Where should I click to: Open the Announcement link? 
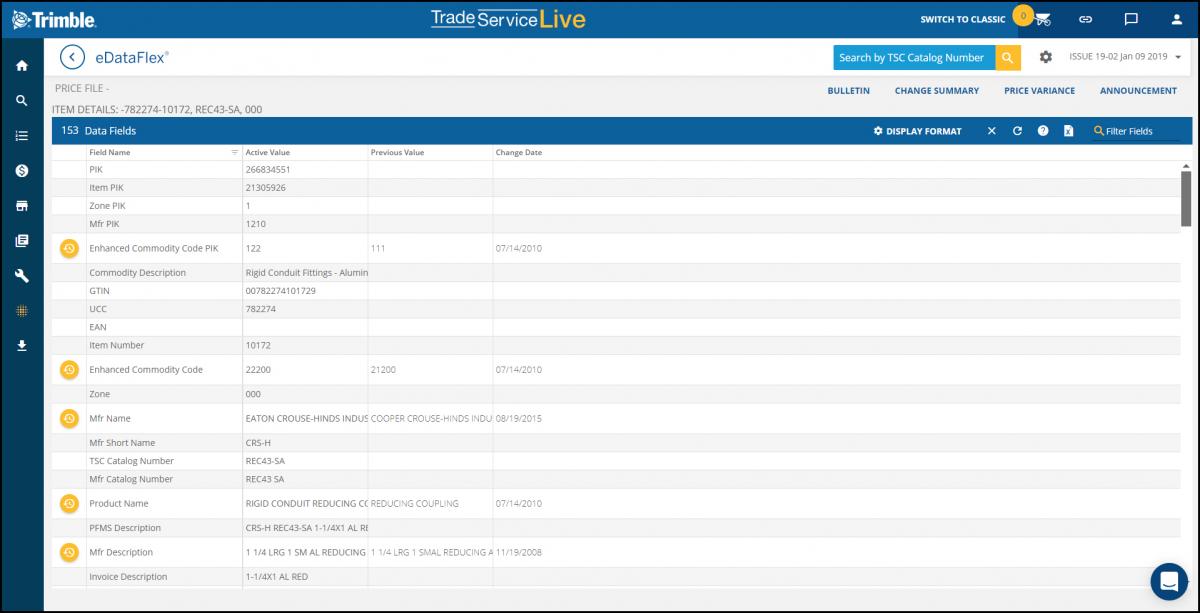(1138, 91)
